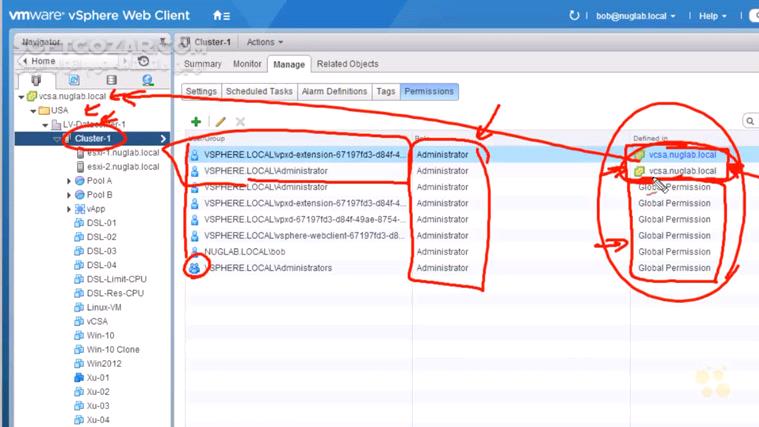Screen dimensions: 759x427
Task: Click the Defined in column header
Action: pos(651,138)
